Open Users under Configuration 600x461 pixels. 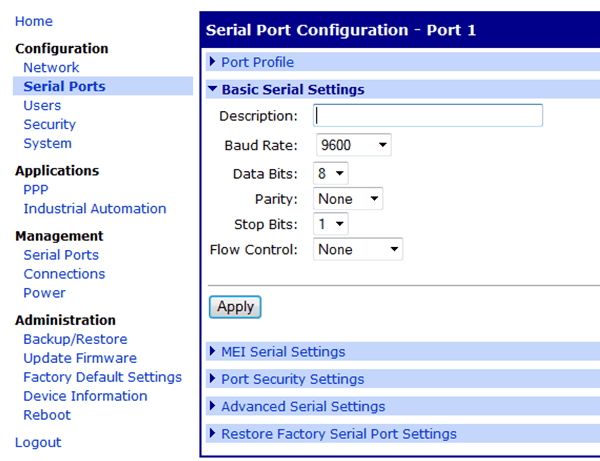(x=42, y=105)
